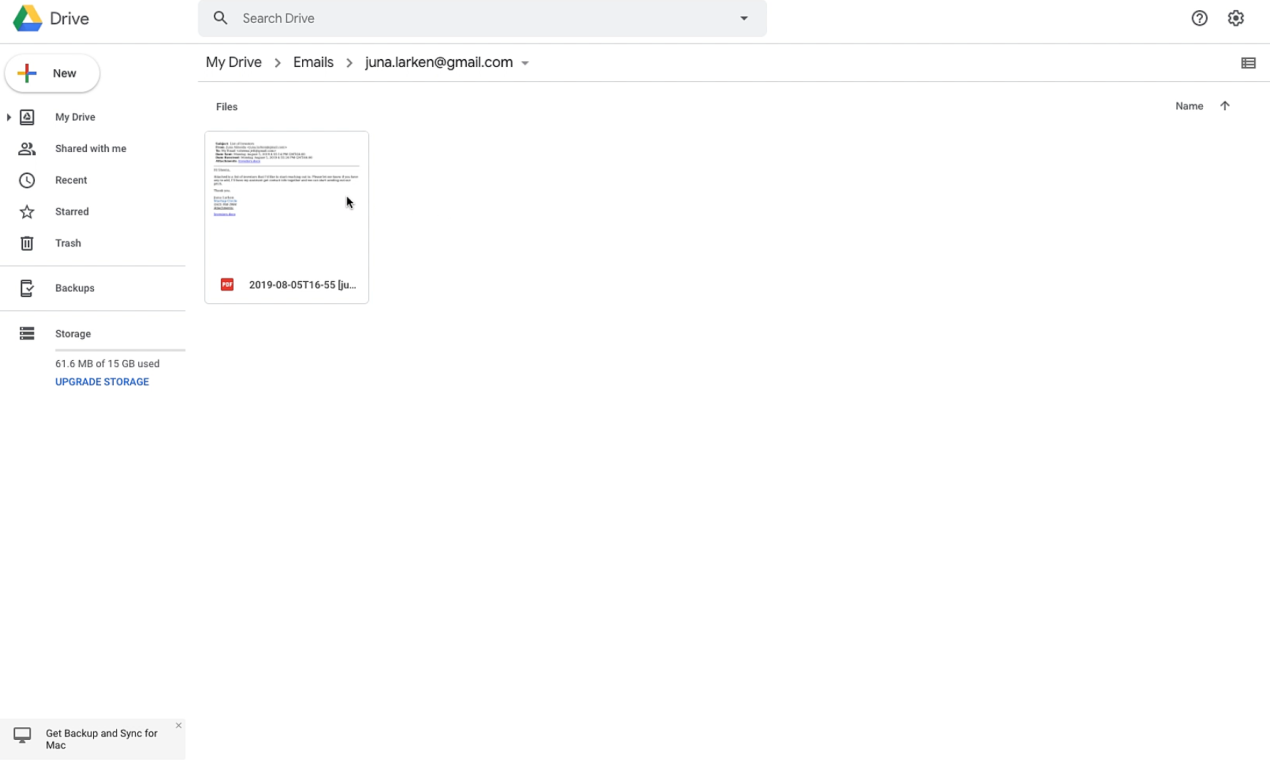Check Storage usage details
The image size is (1270, 760).
point(72,333)
